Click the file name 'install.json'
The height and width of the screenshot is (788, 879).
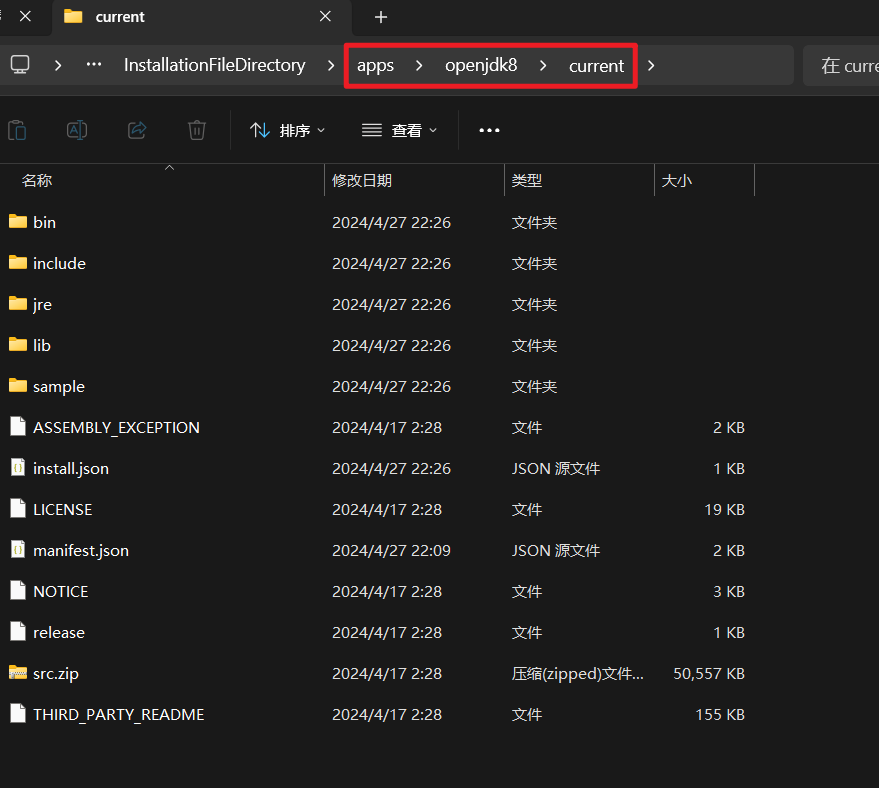tap(71, 469)
